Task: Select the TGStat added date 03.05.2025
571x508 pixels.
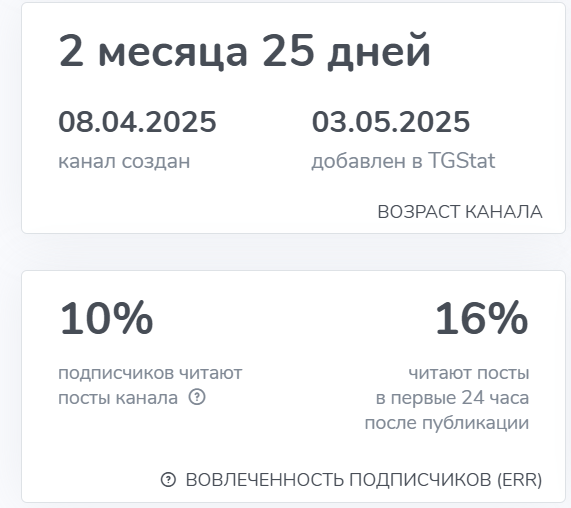Action: (391, 122)
